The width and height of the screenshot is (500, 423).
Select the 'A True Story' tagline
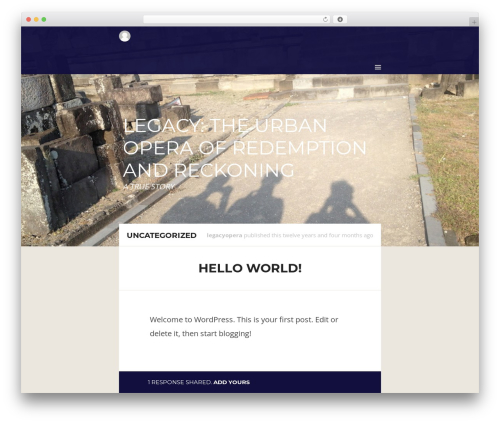149,187
